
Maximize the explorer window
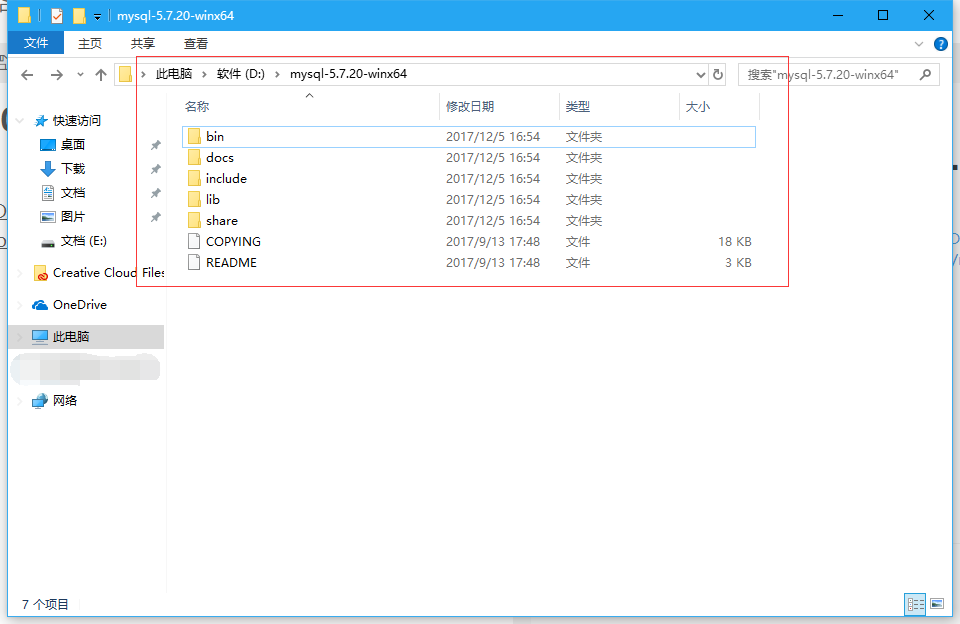[883, 15]
